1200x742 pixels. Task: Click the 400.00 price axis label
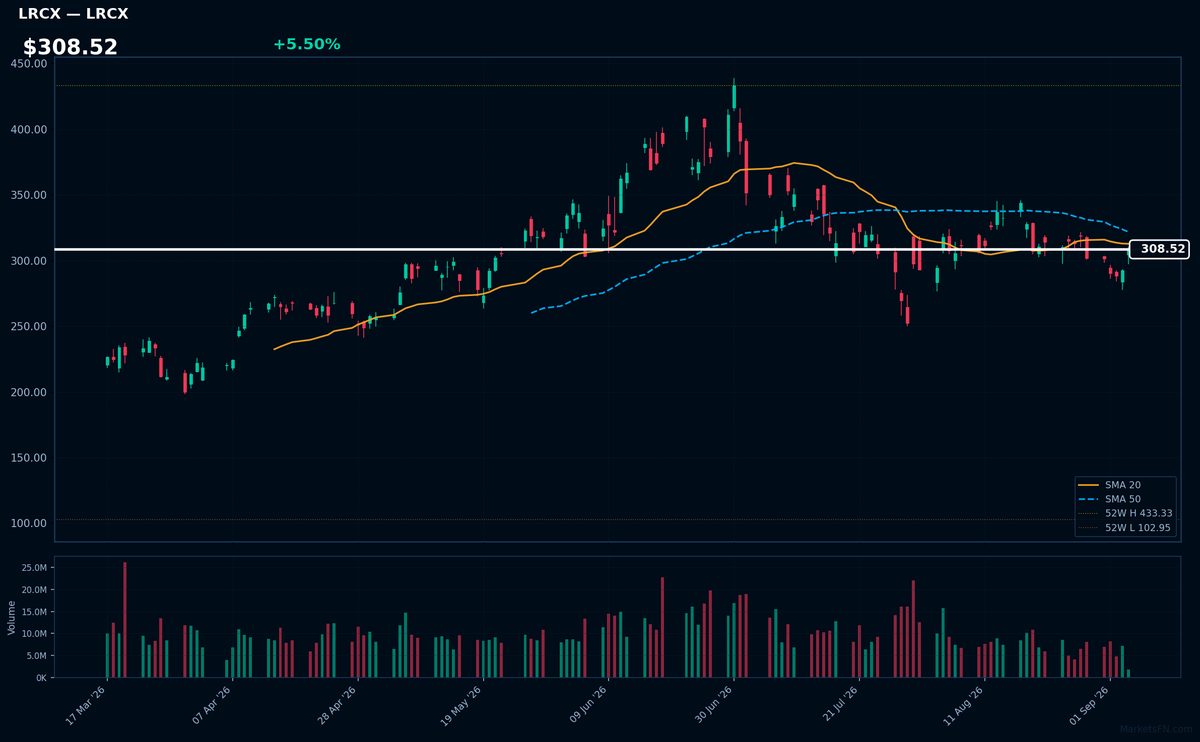pyautogui.click(x=29, y=130)
